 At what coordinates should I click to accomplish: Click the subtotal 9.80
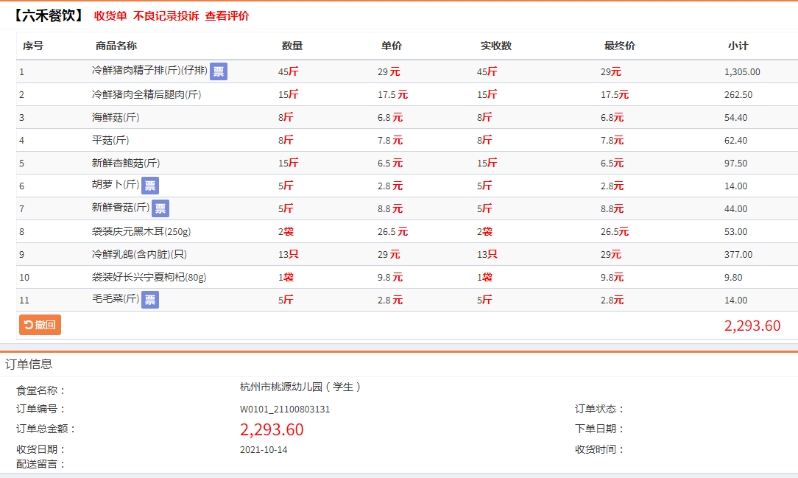point(733,277)
